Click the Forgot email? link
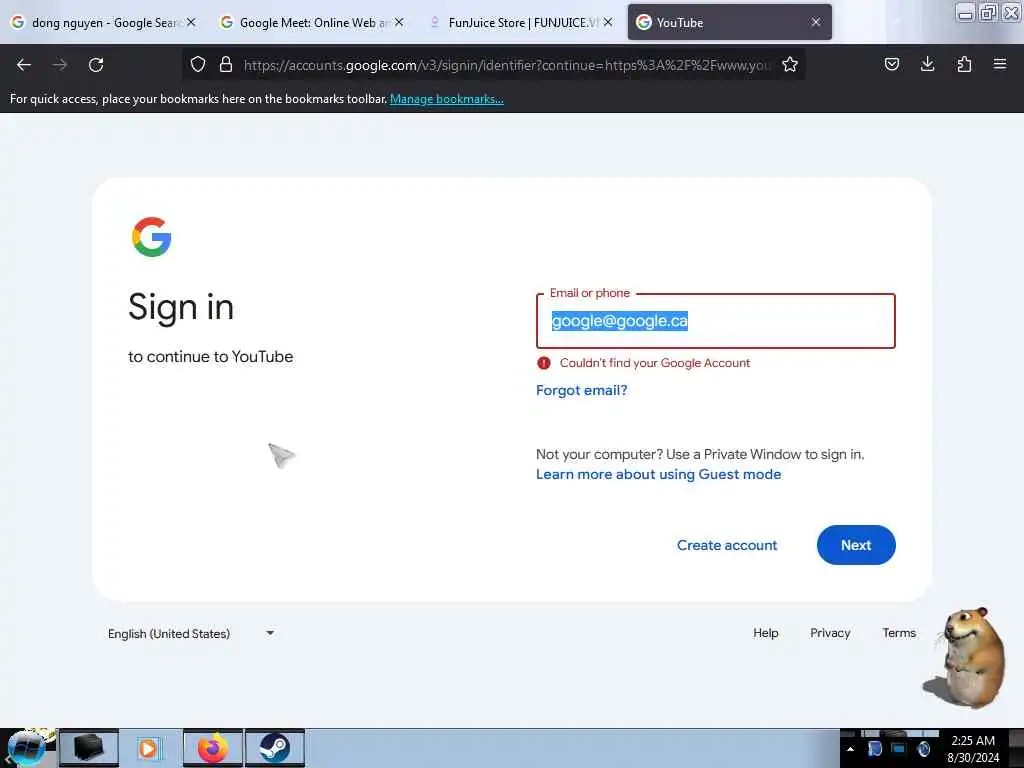 pyautogui.click(x=581, y=391)
